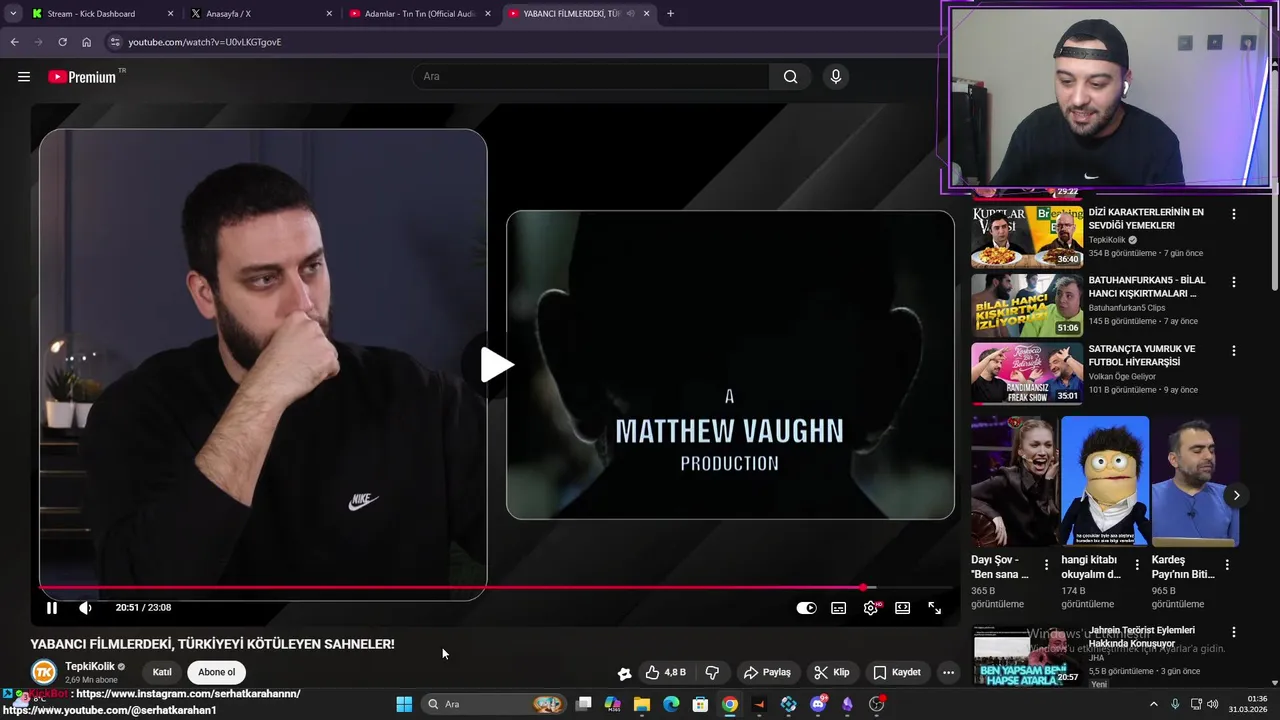Mute the video volume speaker icon
The image size is (1280, 720).
click(85, 607)
